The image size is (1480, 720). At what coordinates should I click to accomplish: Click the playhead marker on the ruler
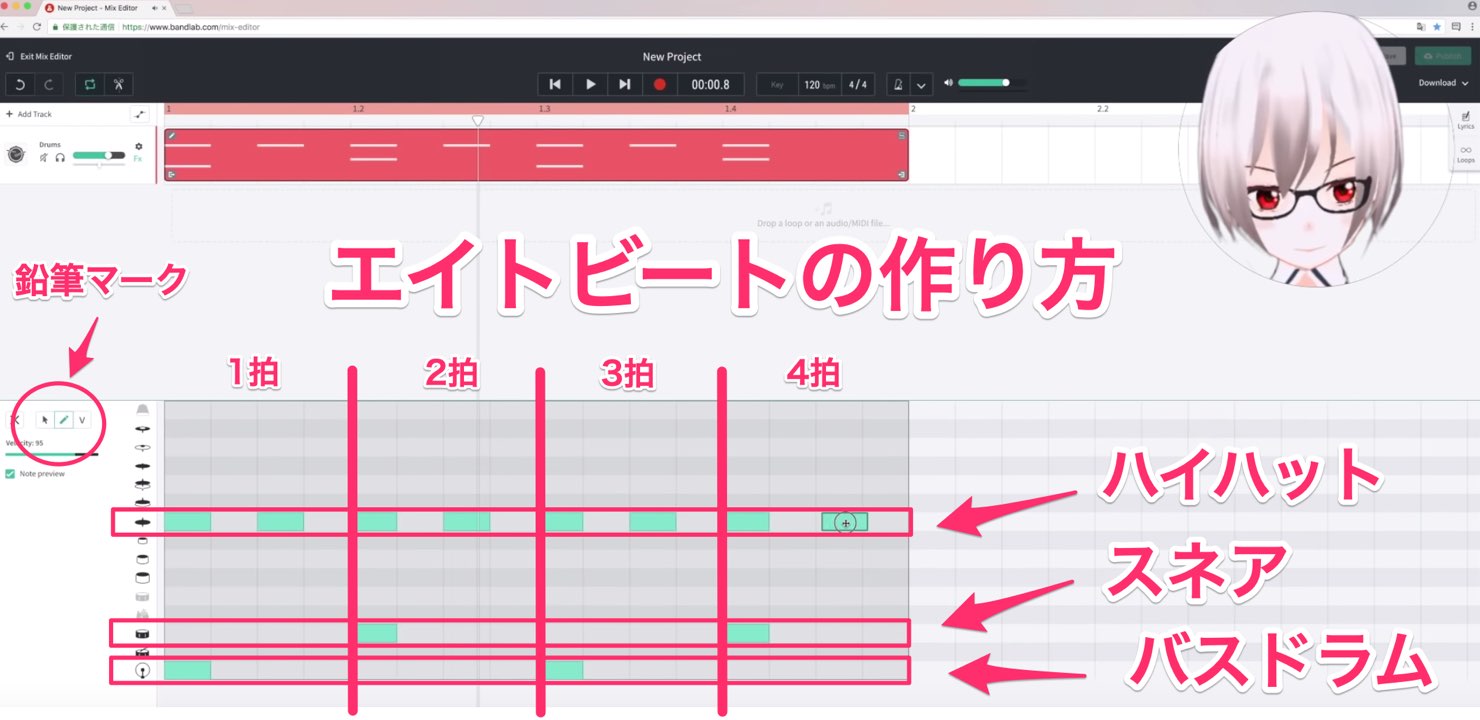point(478,120)
